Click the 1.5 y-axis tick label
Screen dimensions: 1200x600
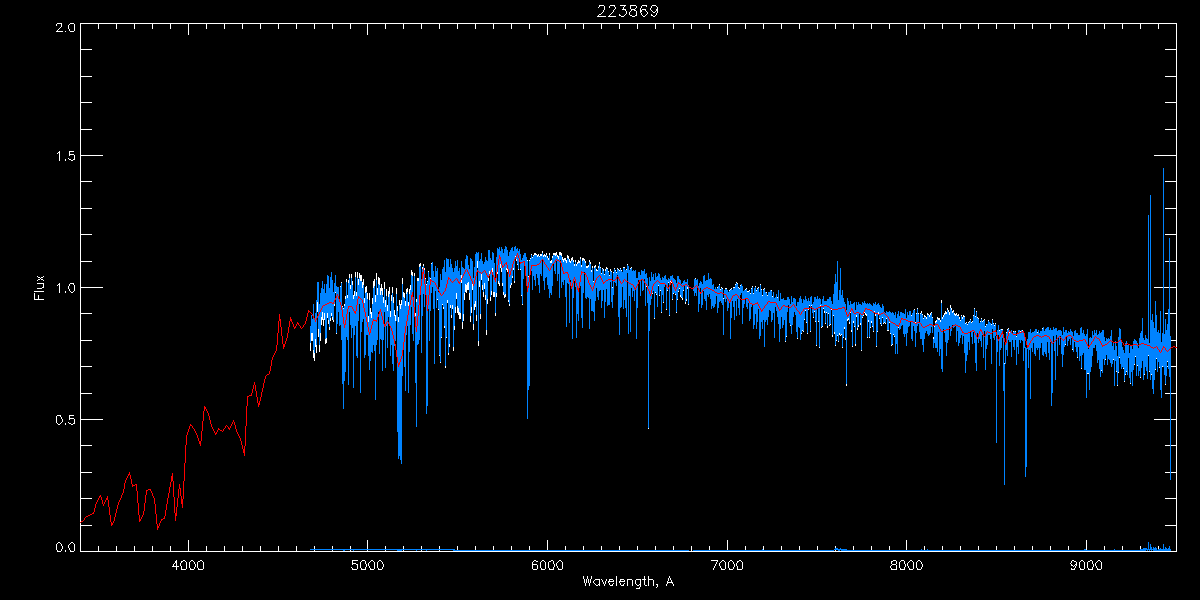[x=65, y=157]
